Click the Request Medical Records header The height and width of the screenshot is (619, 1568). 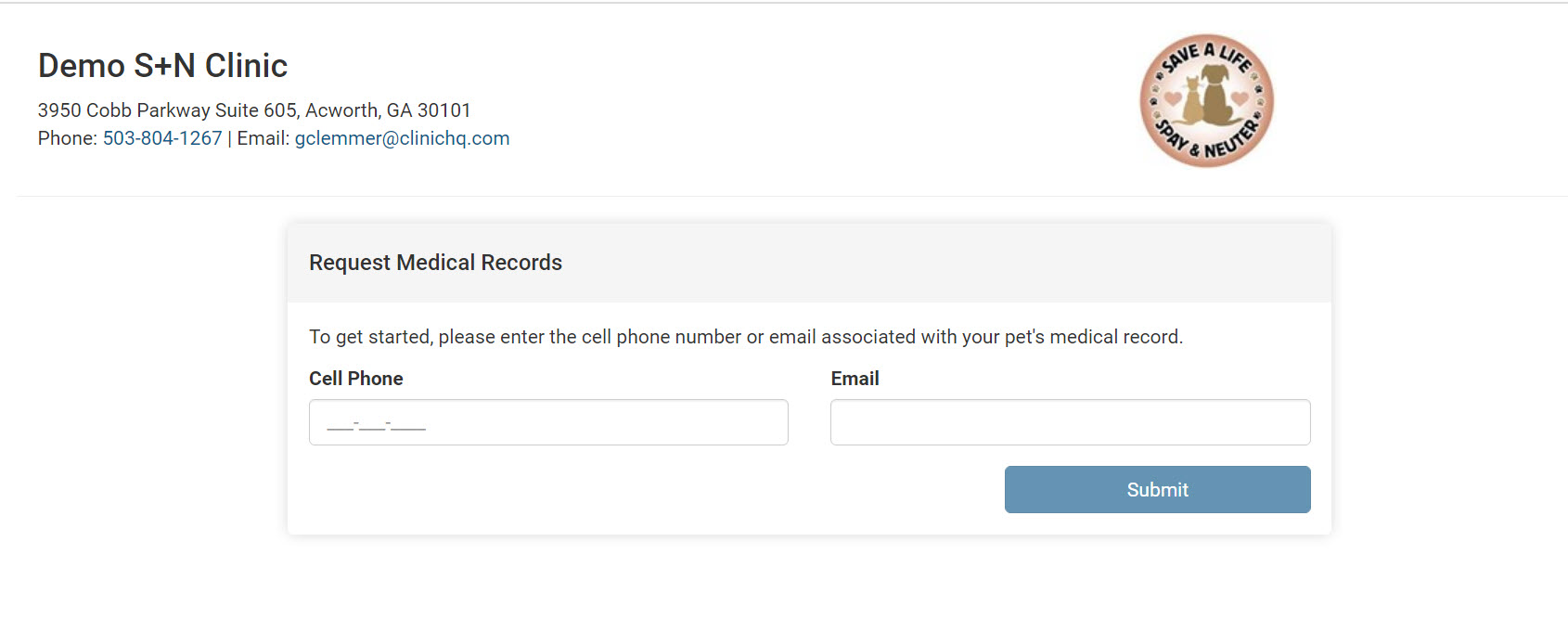point(435,263)
